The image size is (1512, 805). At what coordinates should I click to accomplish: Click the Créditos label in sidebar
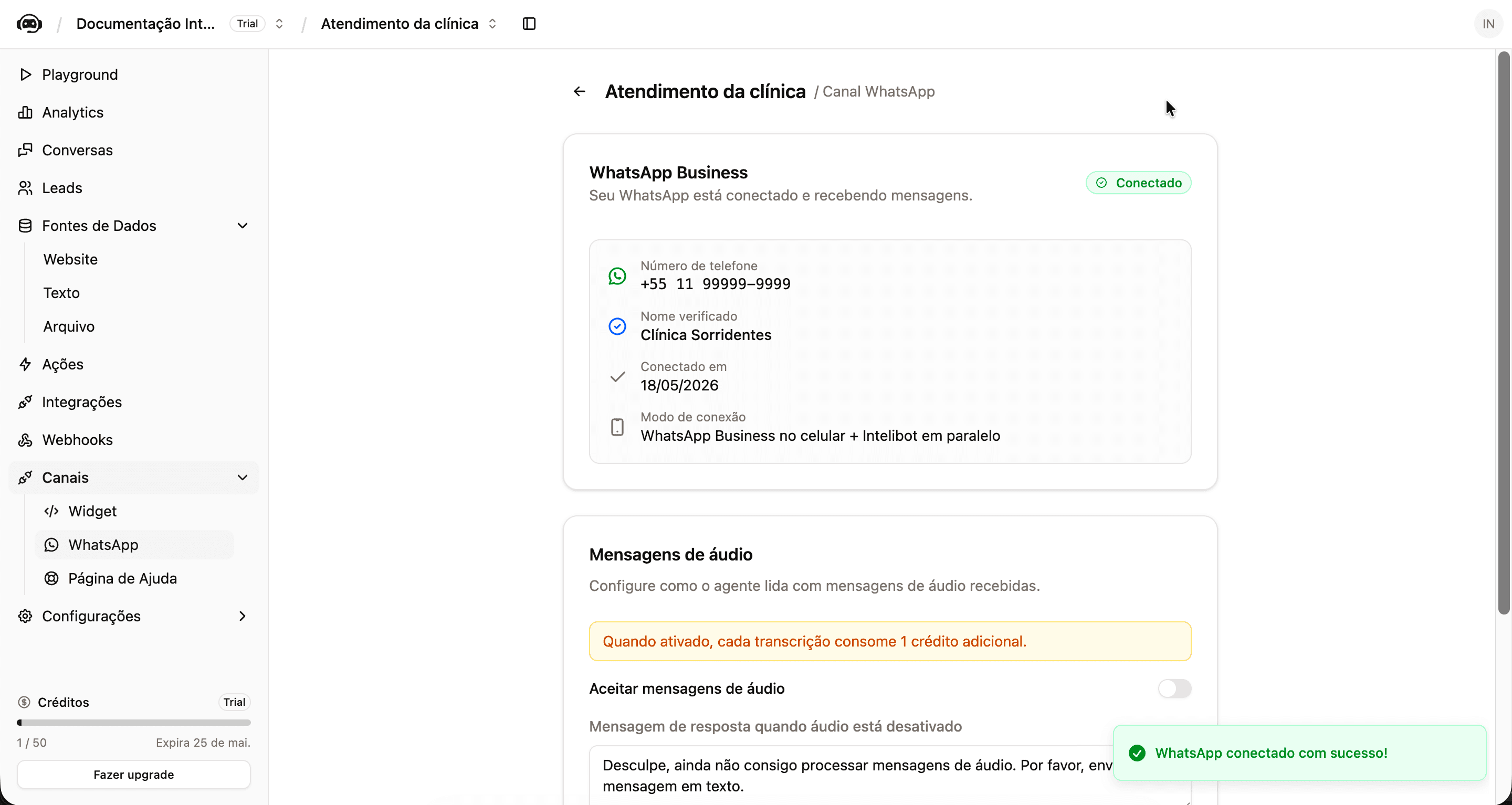[64, 702]
